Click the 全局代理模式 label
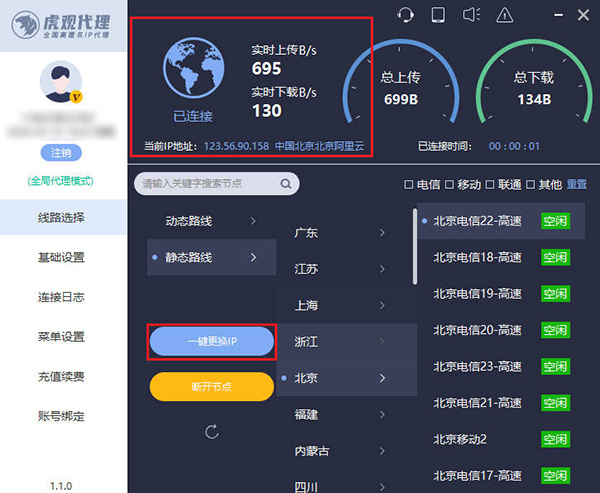Viewport: 600px width, 493px height. [61, 181]
